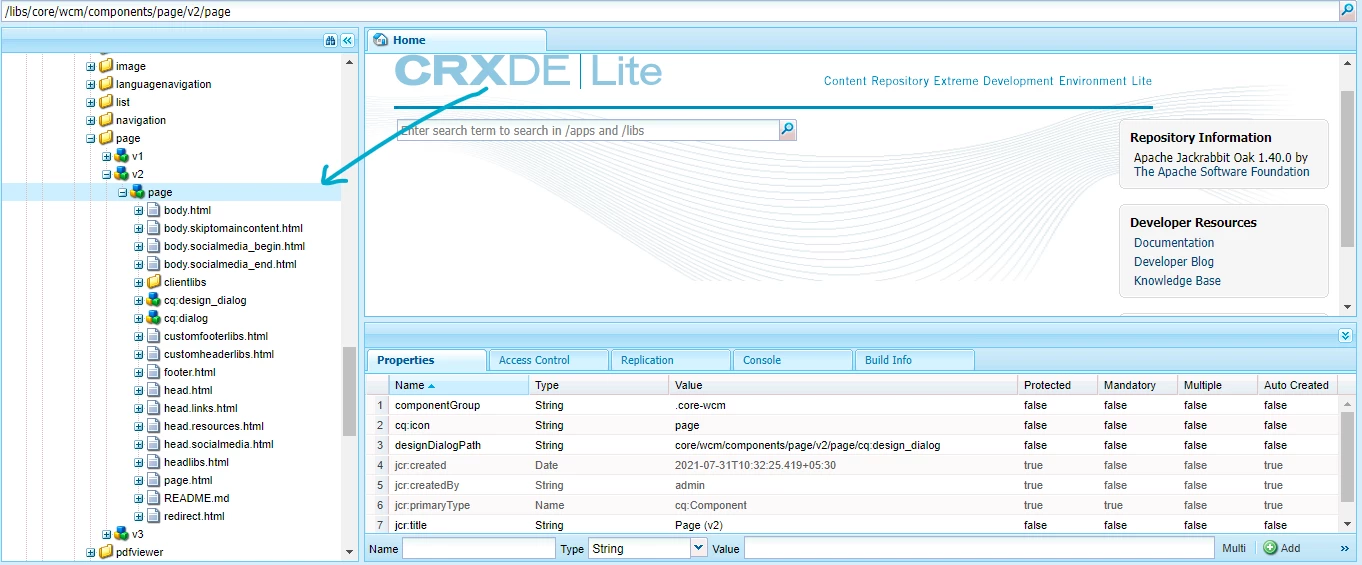Click the Value column header
This screenshot has height=565, width=1362.
[843, 385]
